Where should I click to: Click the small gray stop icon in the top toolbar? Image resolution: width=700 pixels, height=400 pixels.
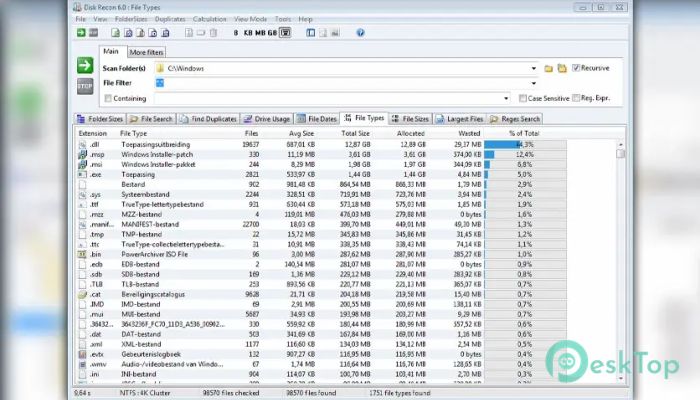click(93, 33)
